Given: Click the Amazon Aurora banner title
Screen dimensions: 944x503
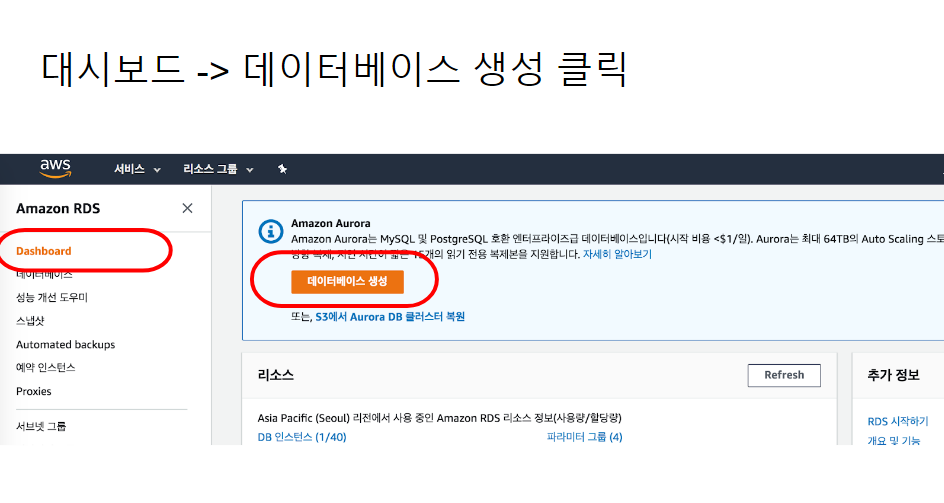Looking at the screenshot, I should (x=331, y=223).
